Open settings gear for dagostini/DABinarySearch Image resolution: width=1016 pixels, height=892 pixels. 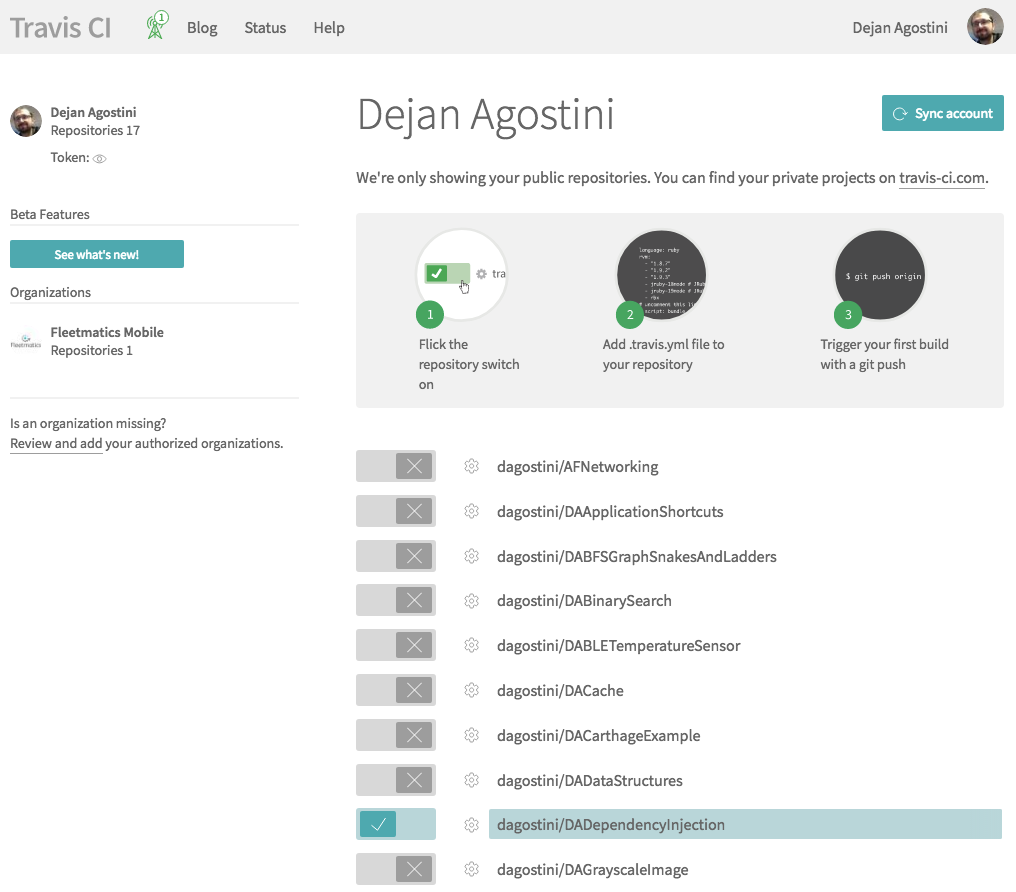click(471, 601)
